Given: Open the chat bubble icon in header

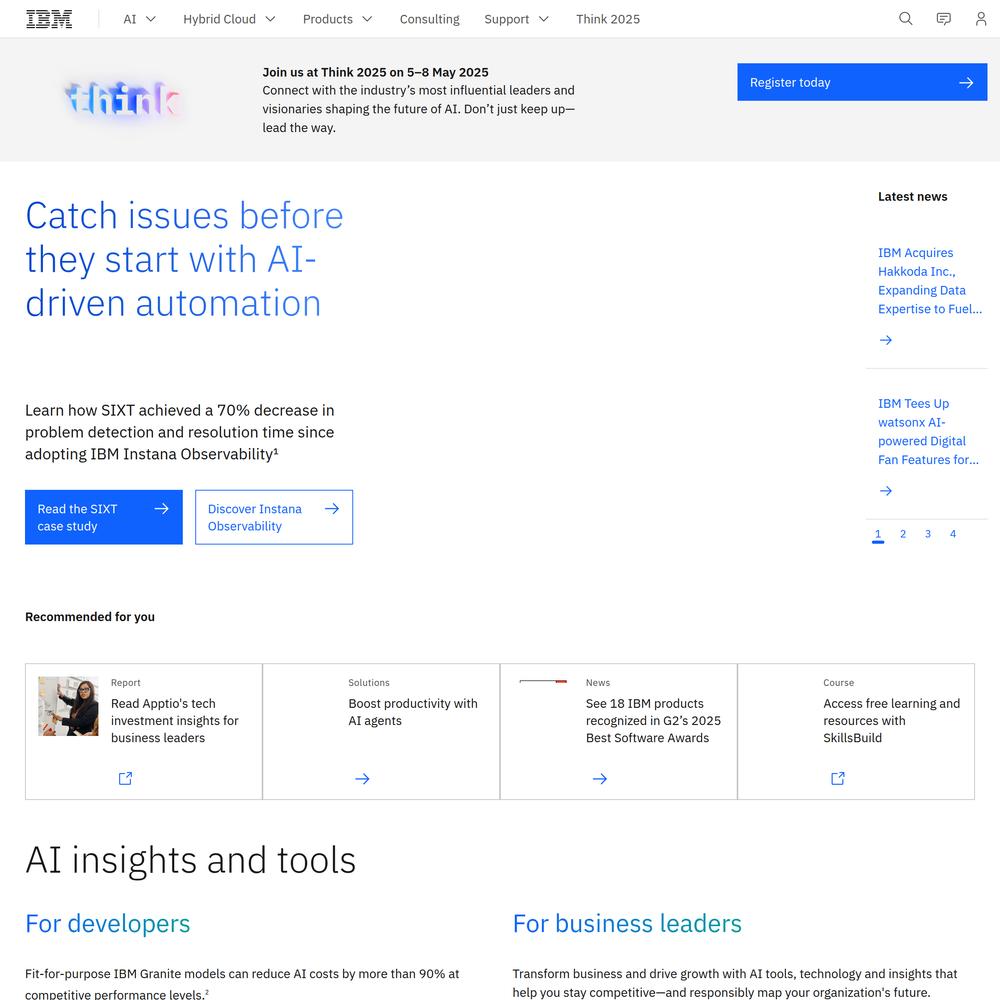Looking at the screenshot, I should [943, 18].
